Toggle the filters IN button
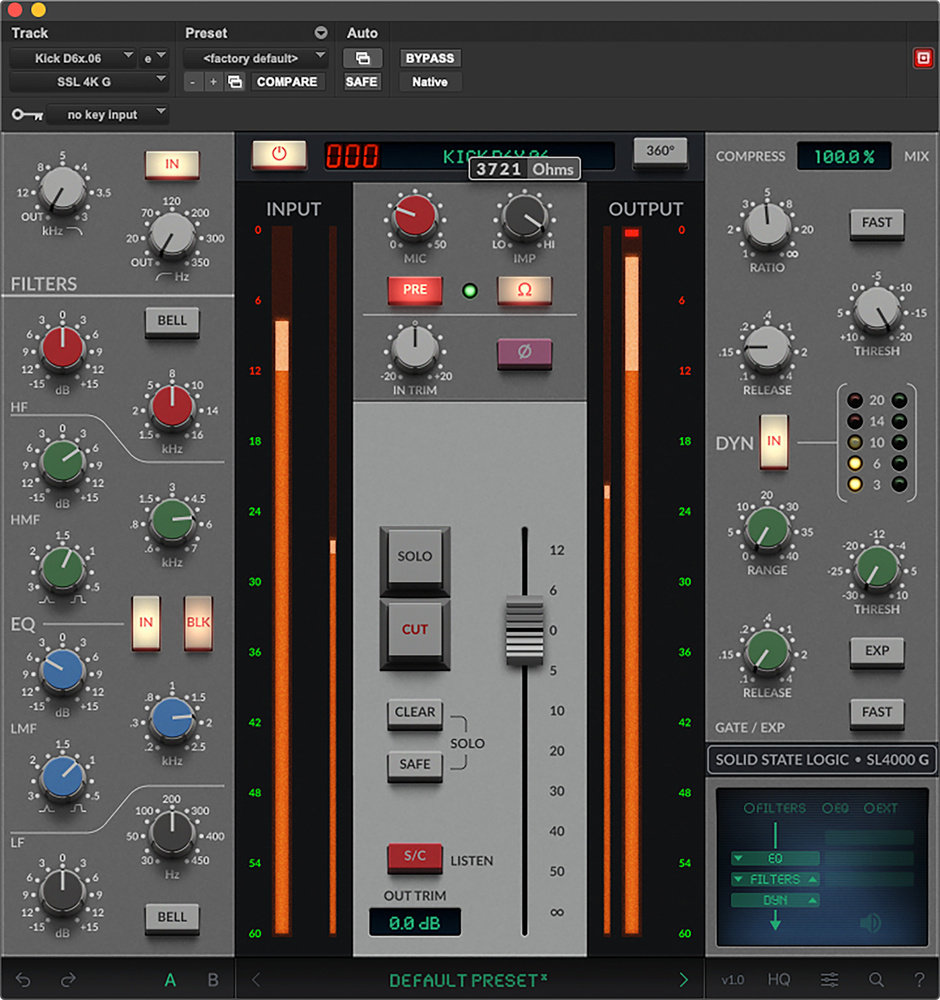Viewport: 940px width, 1000px height. tap(172, 165)
